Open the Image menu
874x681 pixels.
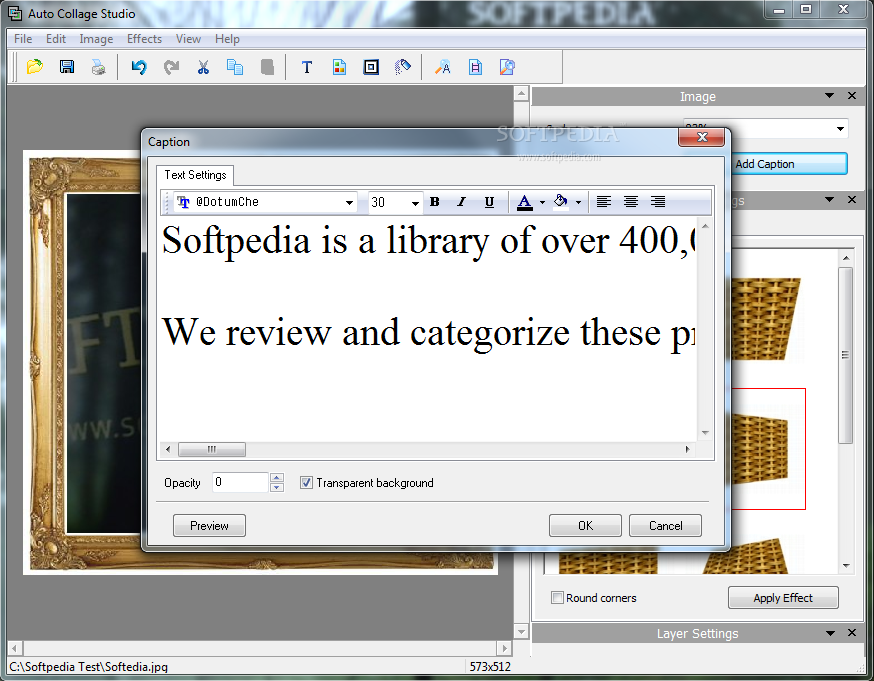(96, 39)
